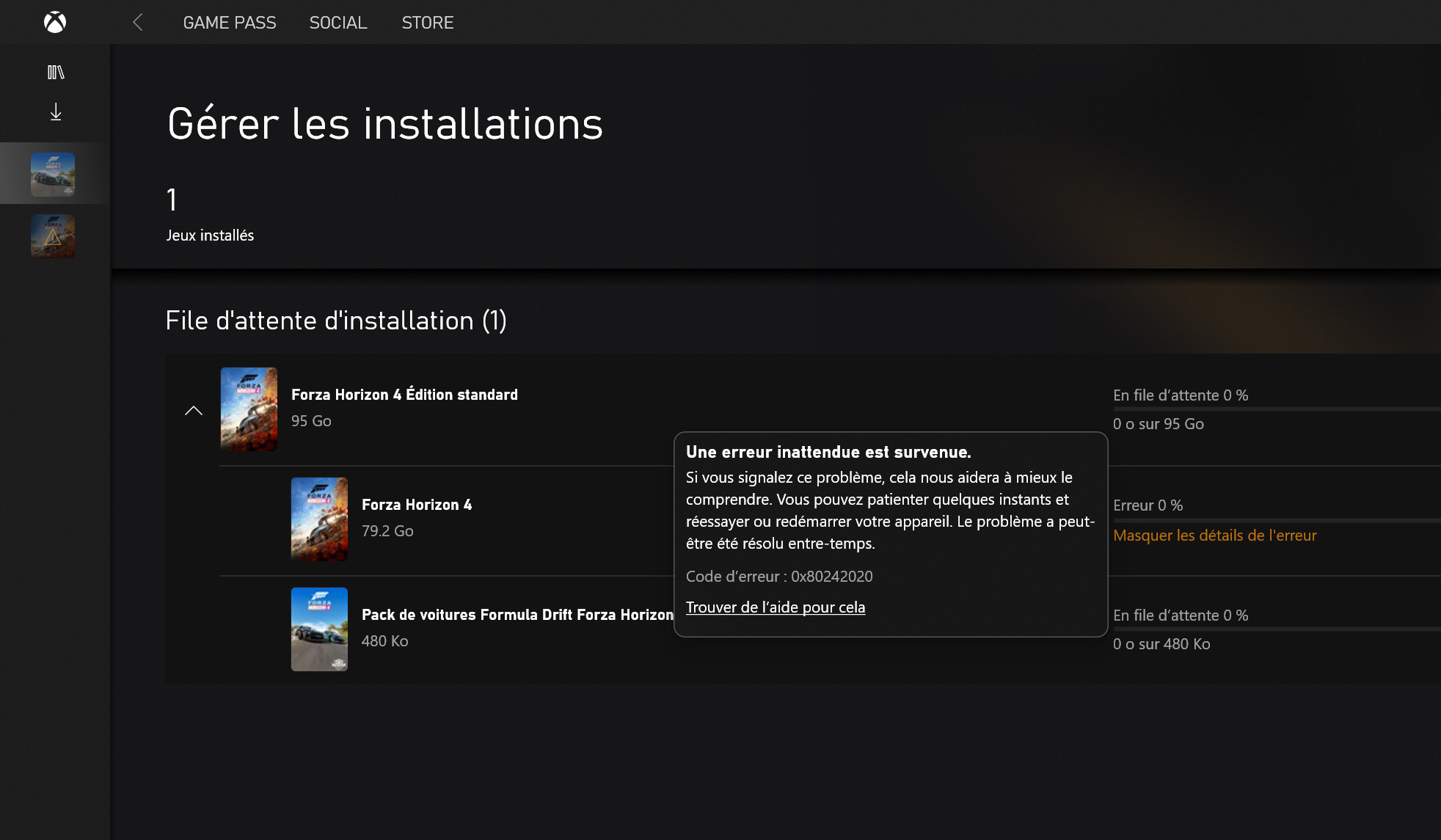The width and height of the screenshot is (1441, 840).
Task: Open 'Trouver de l'aide pour cela' link
Action: tap(776, 607)
